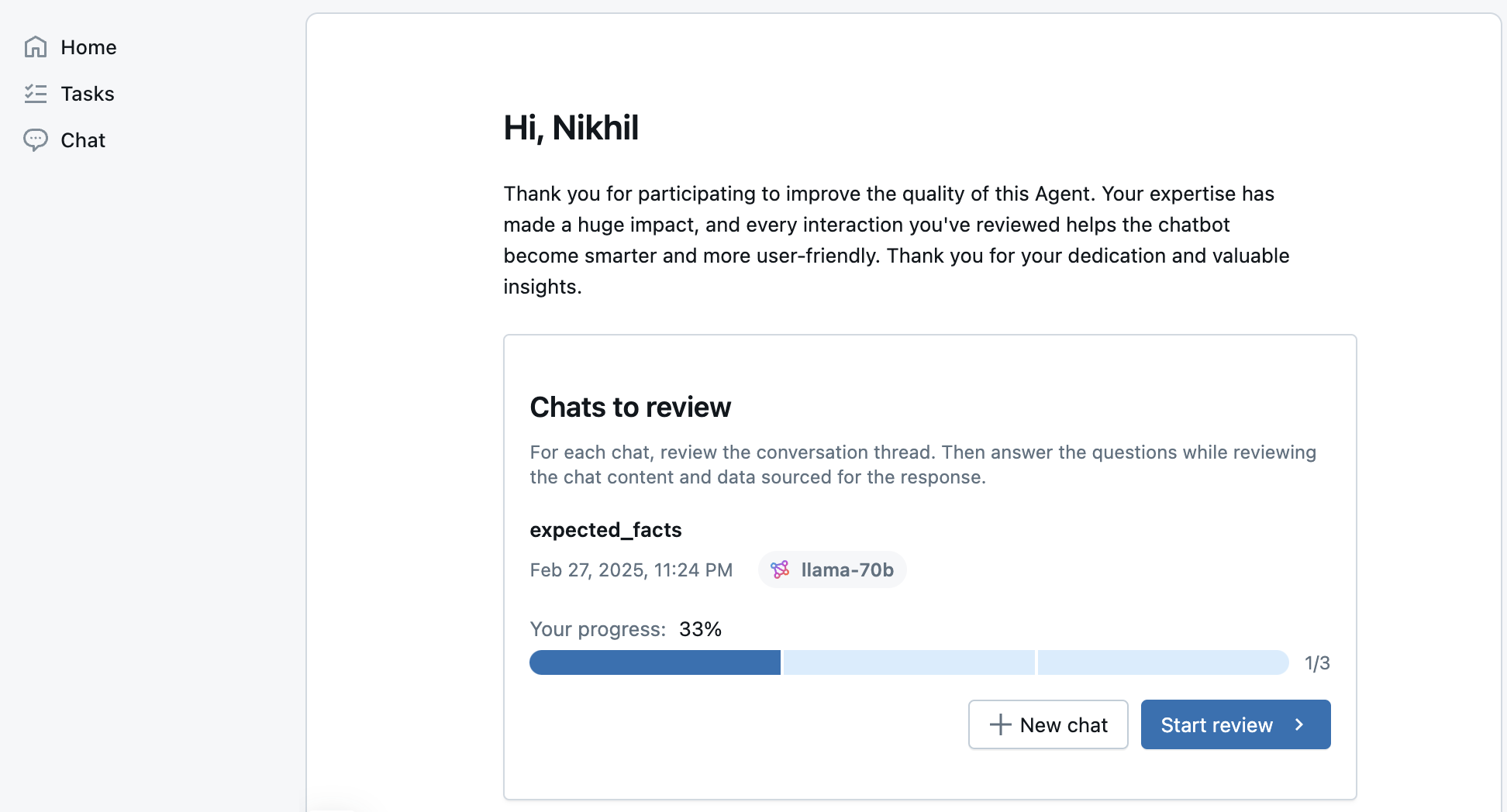Image resolution: width=1507 pixels, height=812 pixels.
Task: Click the Your progress 33% label
Action: (x=625, y=629)
